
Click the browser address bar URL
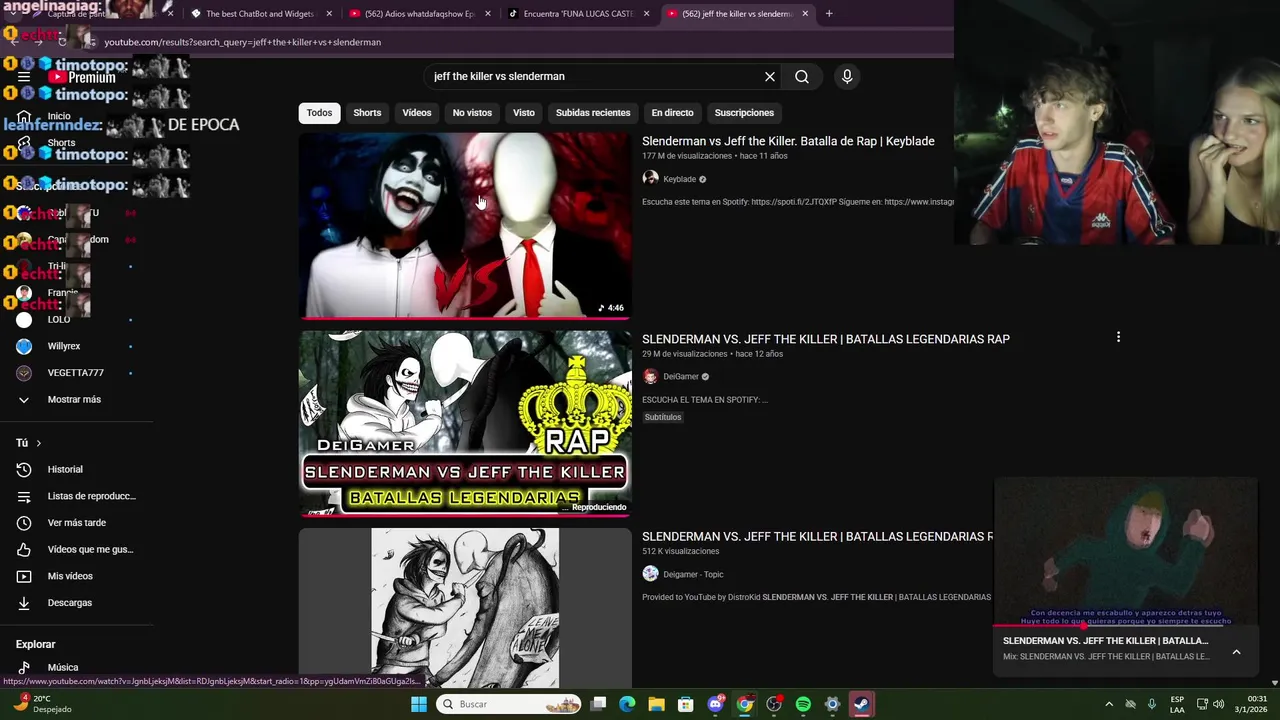243,42
